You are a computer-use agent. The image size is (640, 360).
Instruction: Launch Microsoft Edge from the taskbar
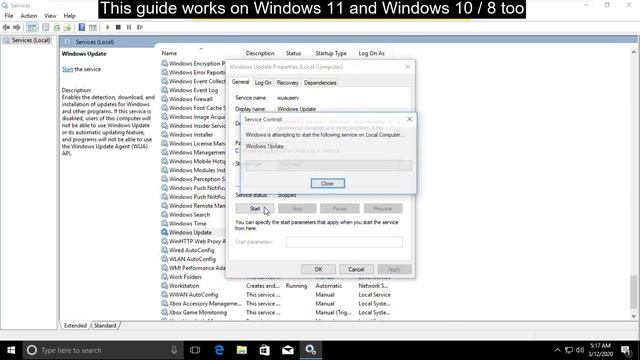click(x=219, y=350)
